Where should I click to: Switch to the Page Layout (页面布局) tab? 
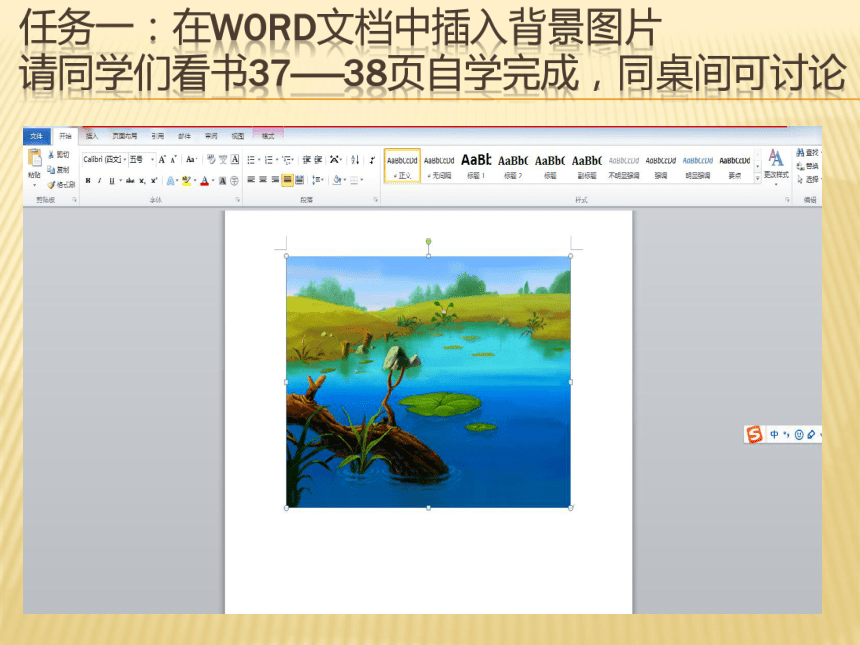[125, 136]
